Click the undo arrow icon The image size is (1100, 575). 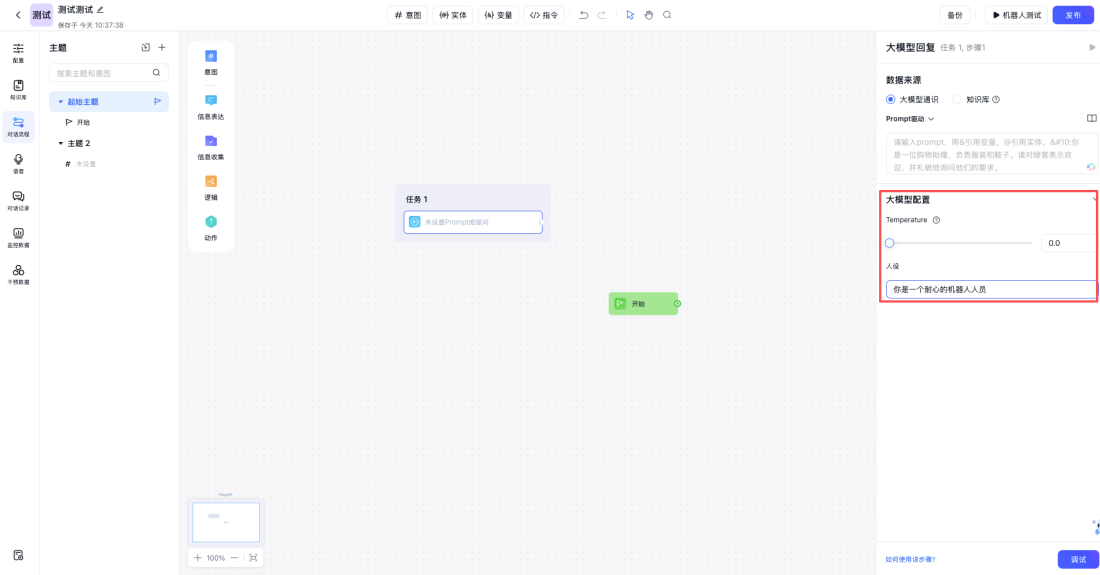tap(584, 15)
